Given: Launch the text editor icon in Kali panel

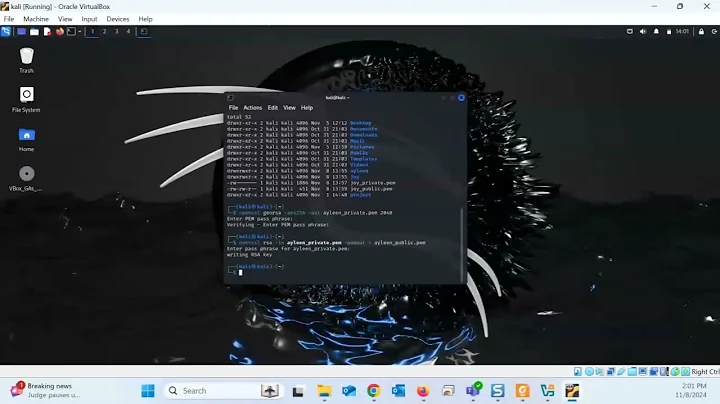Looking at the screenshot, I should tap(47, 31).
